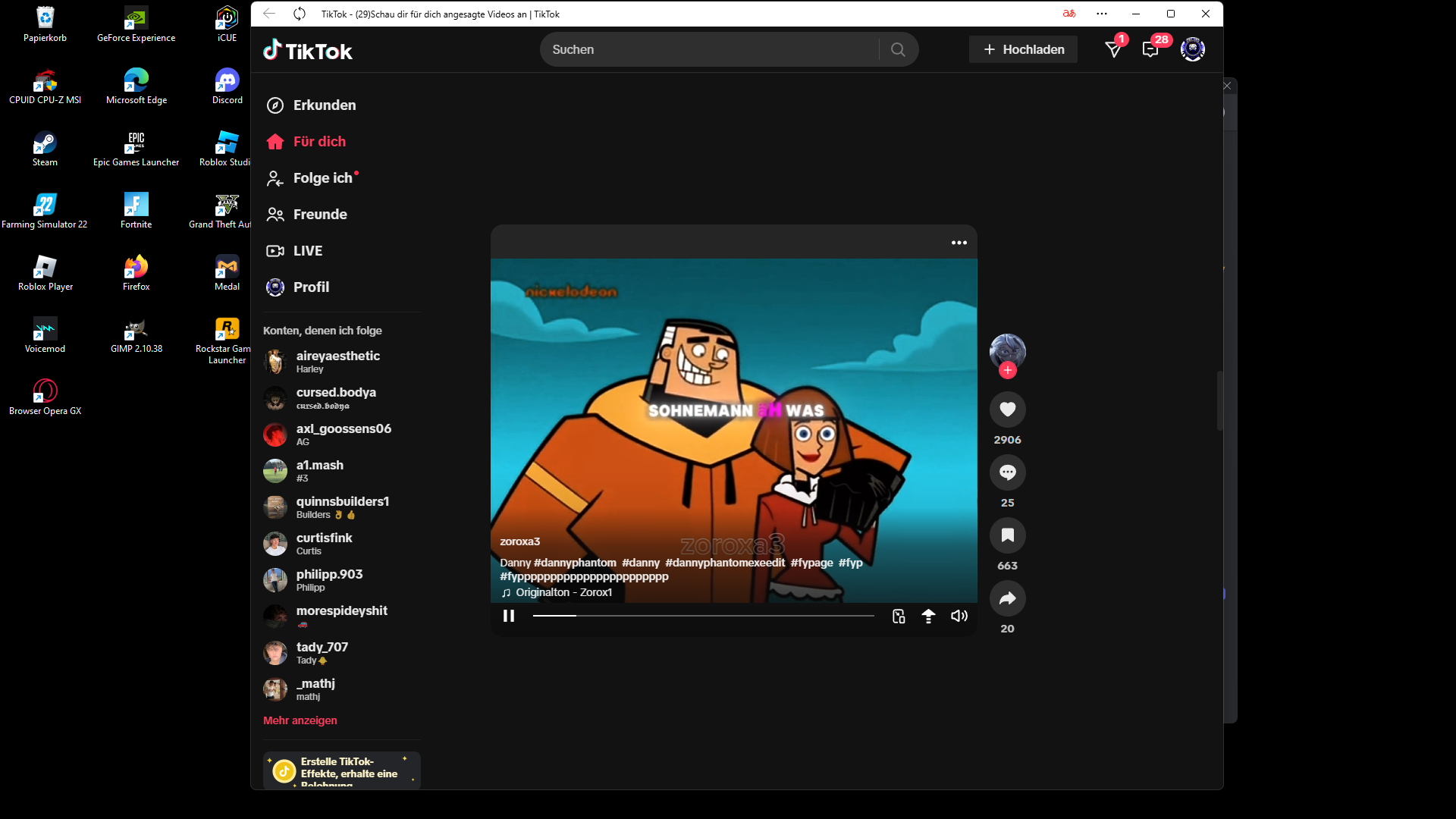Select the Fortnite desktop shortcut
Image resolution: width=1456 pixels, height=819 pixels.
136,211
